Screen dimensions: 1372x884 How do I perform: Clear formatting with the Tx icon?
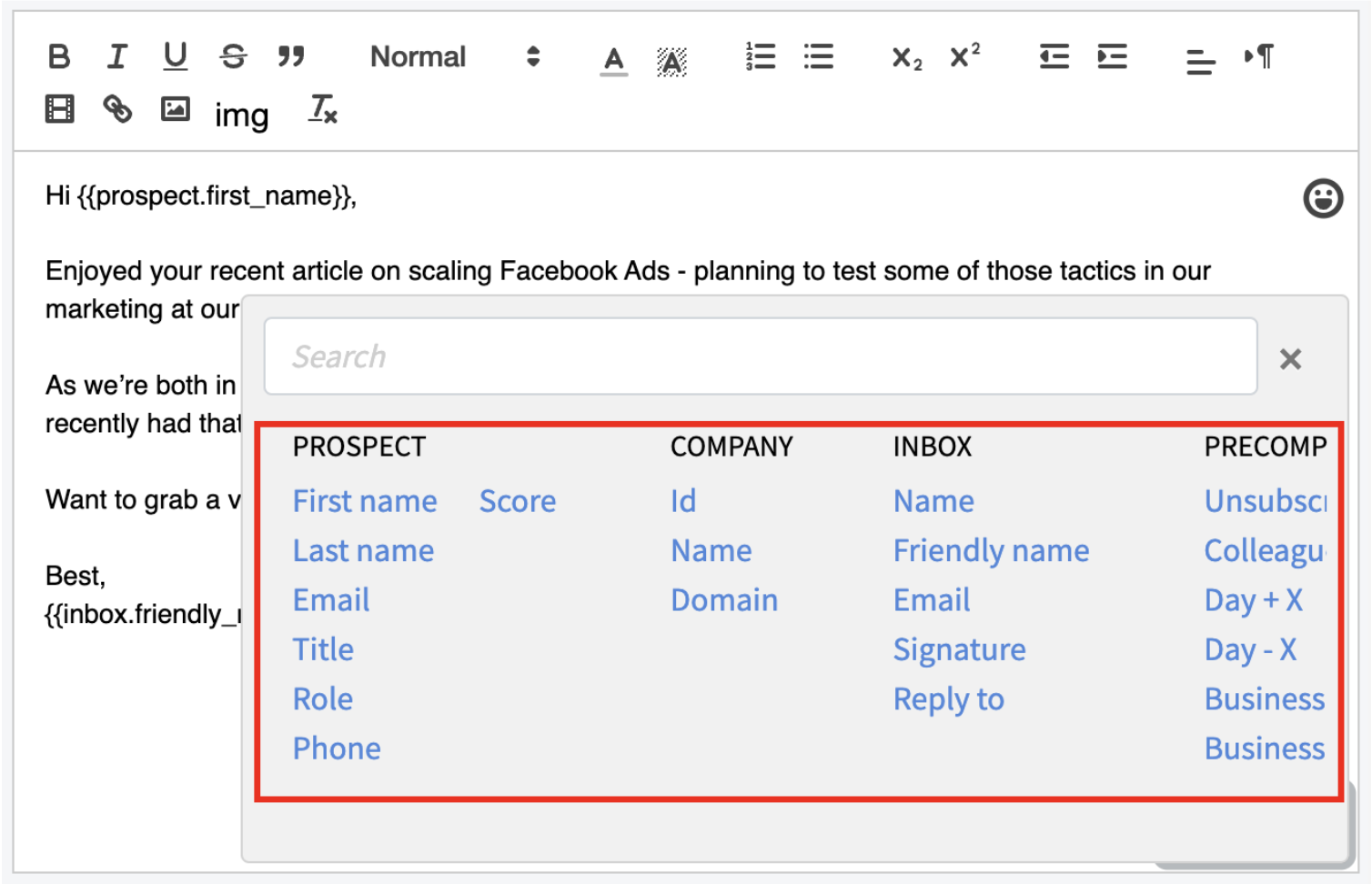pos(320,111)
